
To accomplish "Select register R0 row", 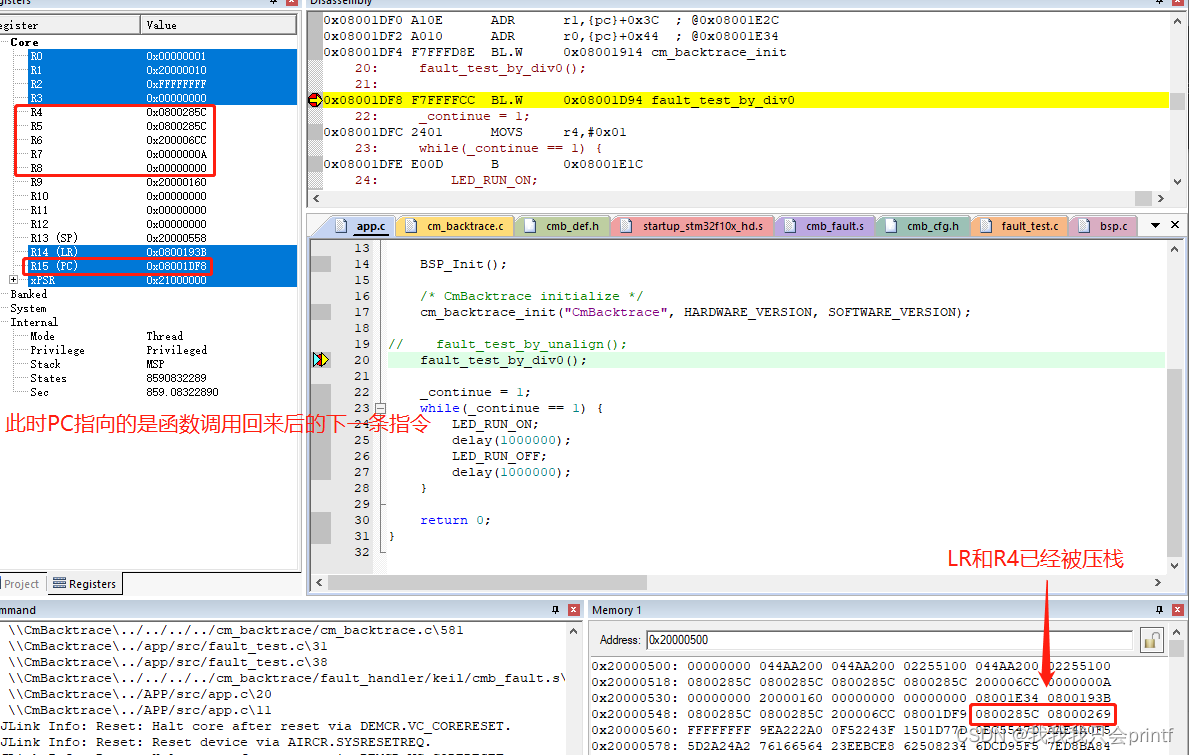I will click(x=162, y=56).
